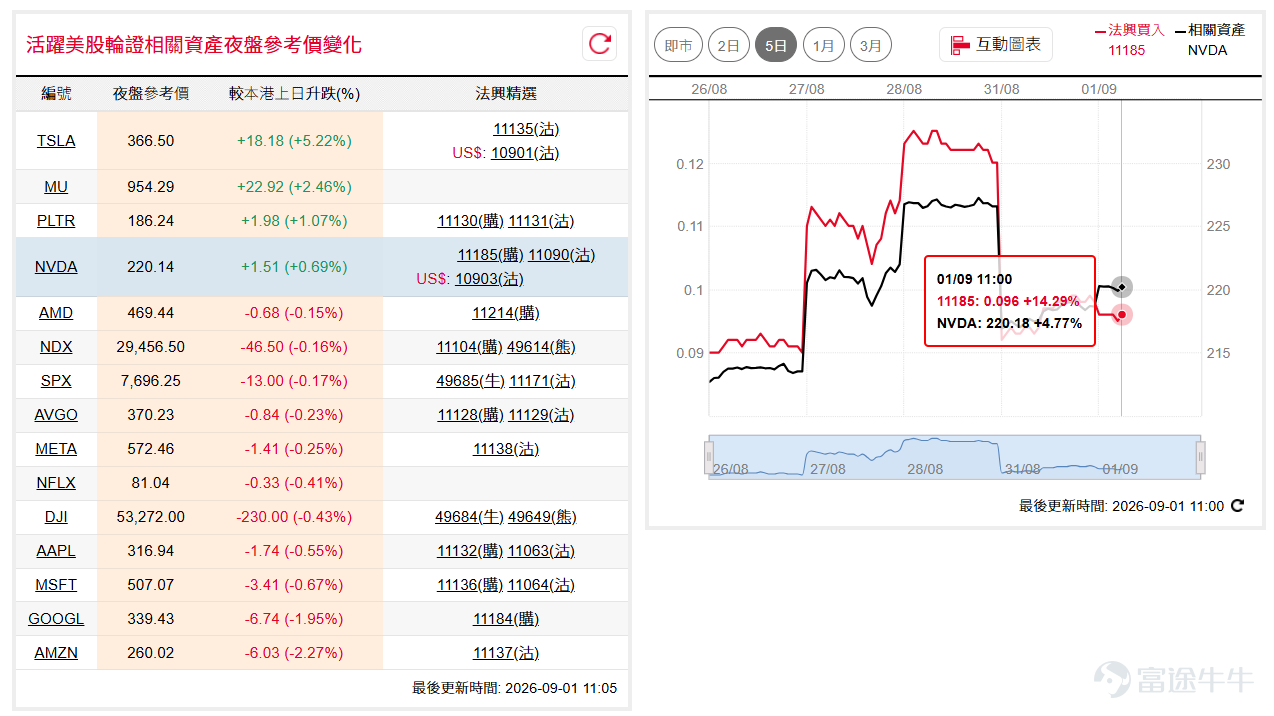The image size is (1274, 716).
Task: Switch chart to 3月 range
Action: [871, 45]
